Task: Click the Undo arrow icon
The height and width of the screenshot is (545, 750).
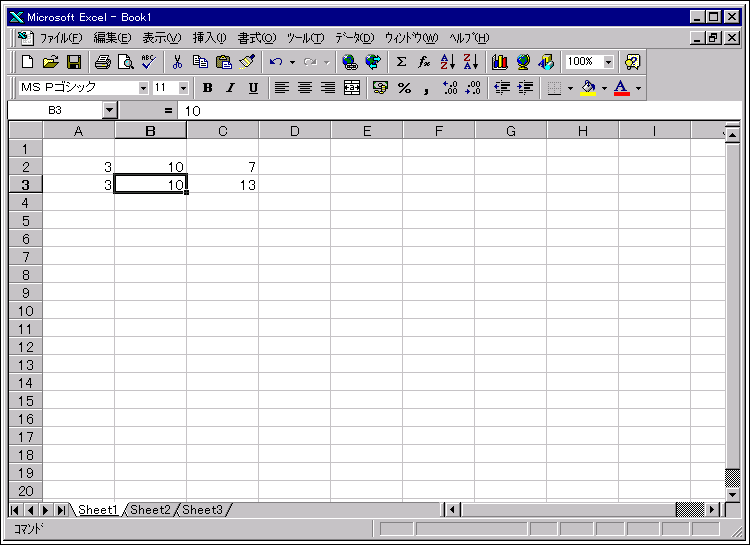Action: coord(276,62)
